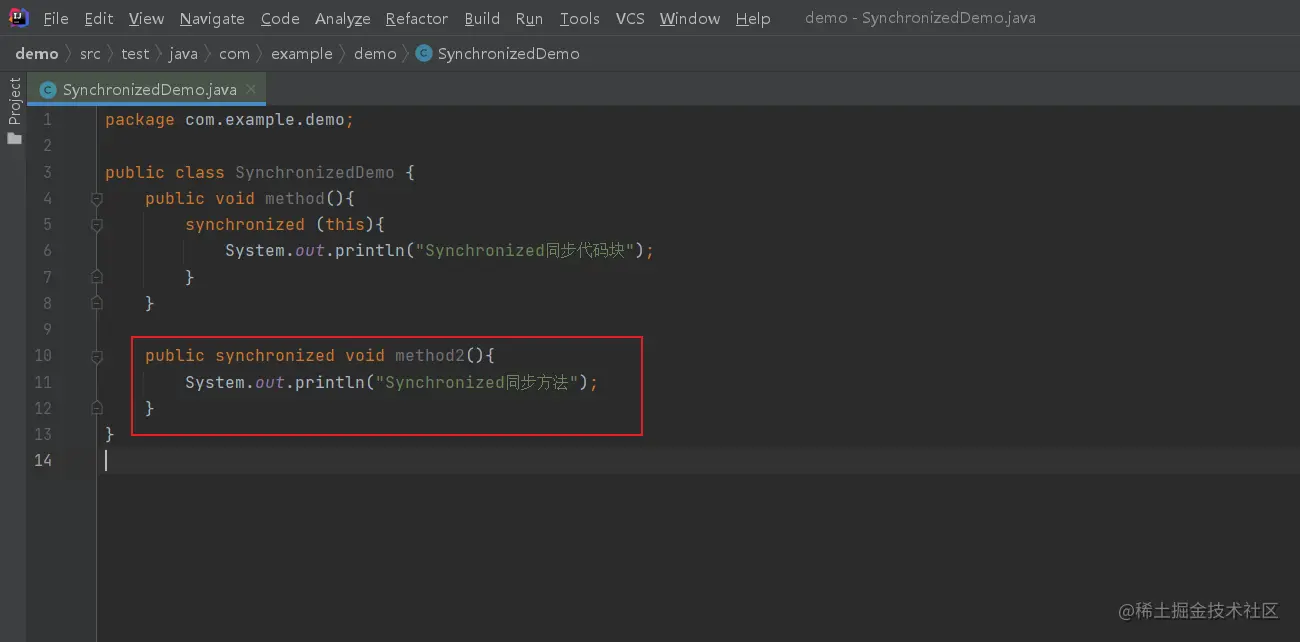
Task: Select the SynchronizedDemo.java editor tab
Action: click(x=146, y=89)
